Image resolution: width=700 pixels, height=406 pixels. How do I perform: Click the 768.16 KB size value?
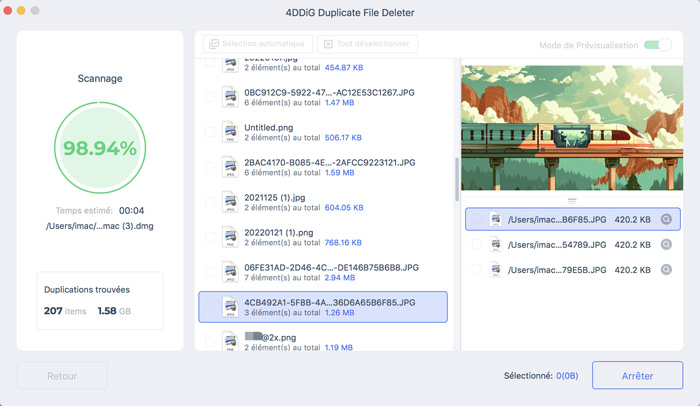click(x=343, y=243)
